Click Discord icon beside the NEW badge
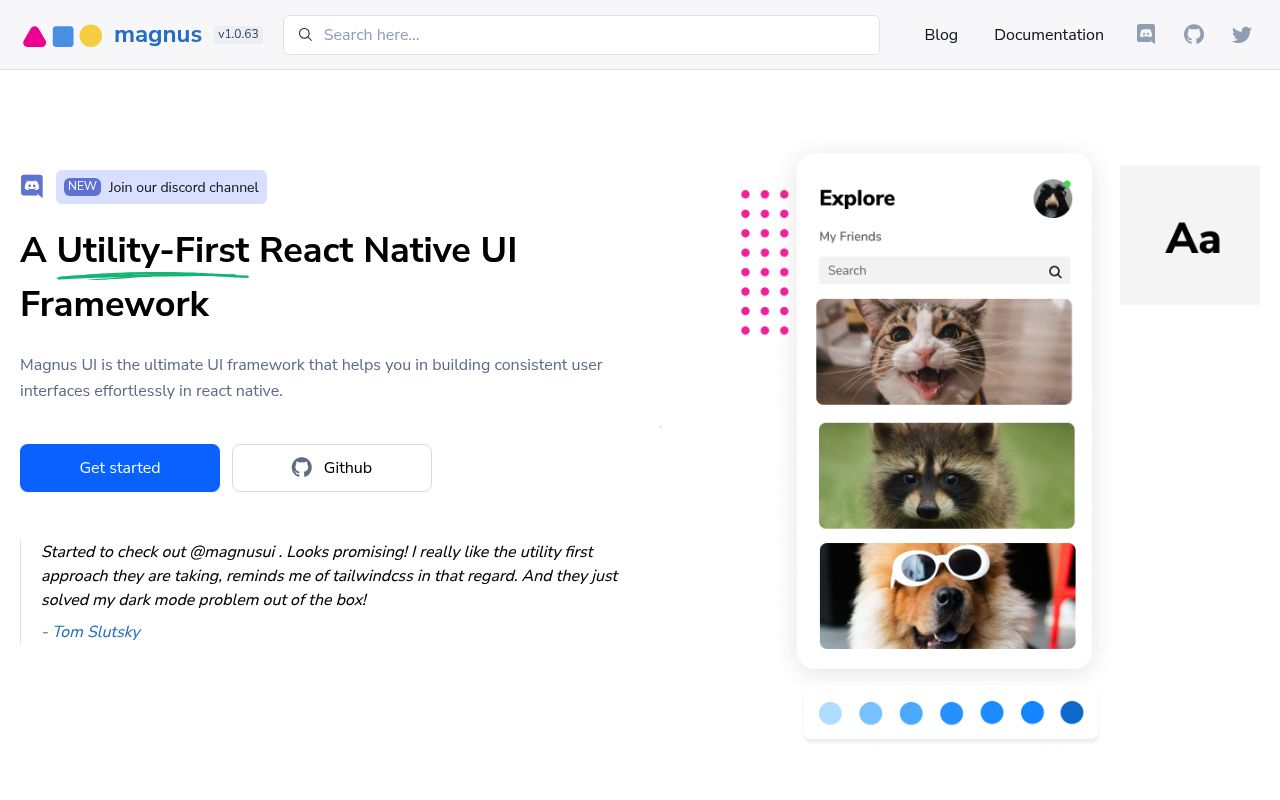1280x800 pixels. [x=32, y=186]
